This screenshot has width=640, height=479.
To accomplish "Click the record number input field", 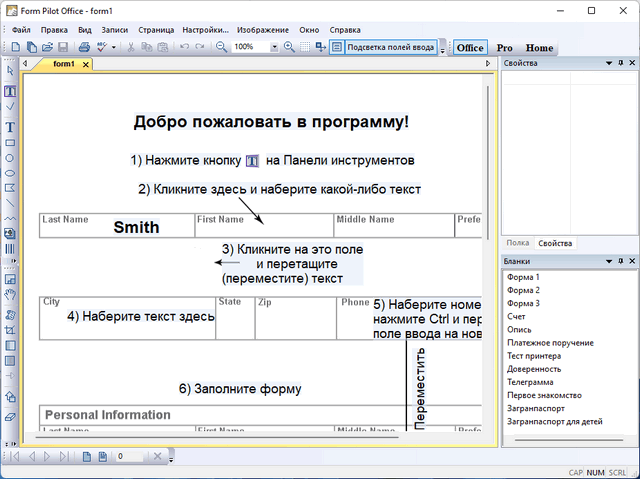I will pos(130,457).
